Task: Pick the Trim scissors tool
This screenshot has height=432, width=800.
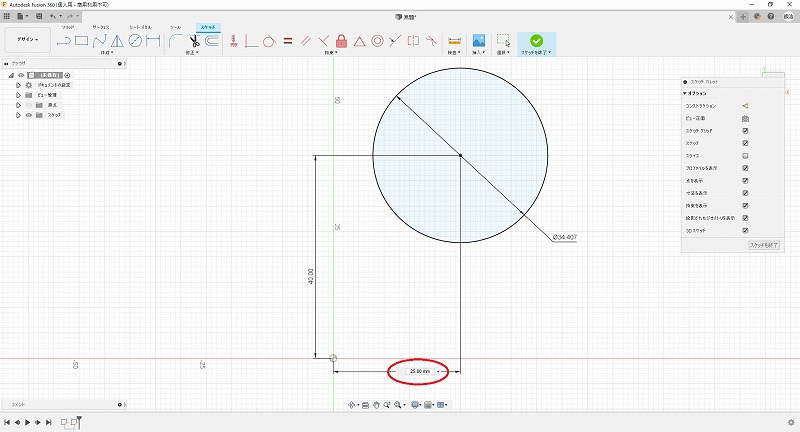Action: click(x=194, y=41)
